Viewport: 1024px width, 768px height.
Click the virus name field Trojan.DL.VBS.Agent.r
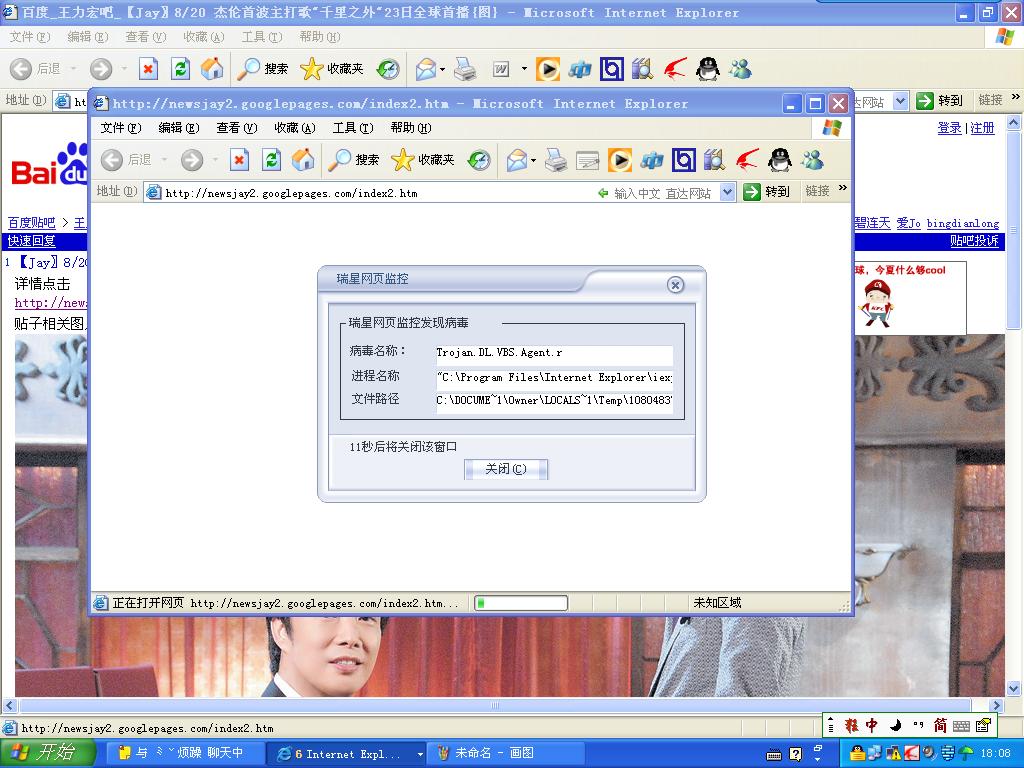point(554,353)
